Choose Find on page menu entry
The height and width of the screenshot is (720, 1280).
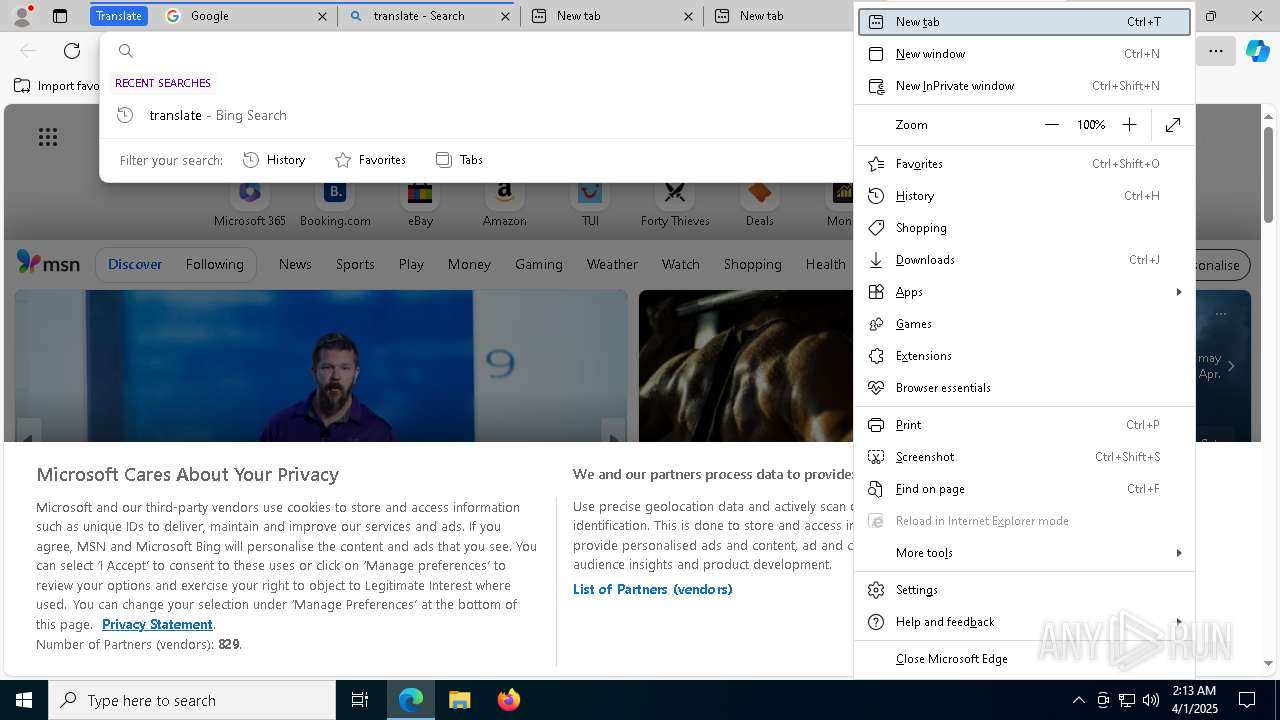[1024, 489]
